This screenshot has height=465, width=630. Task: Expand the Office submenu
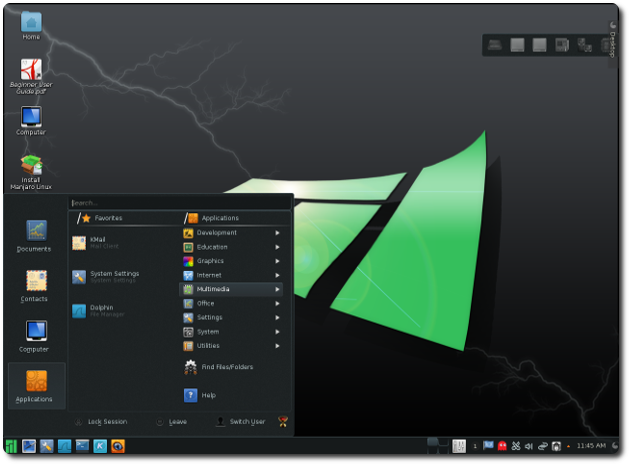coord(231,303)
